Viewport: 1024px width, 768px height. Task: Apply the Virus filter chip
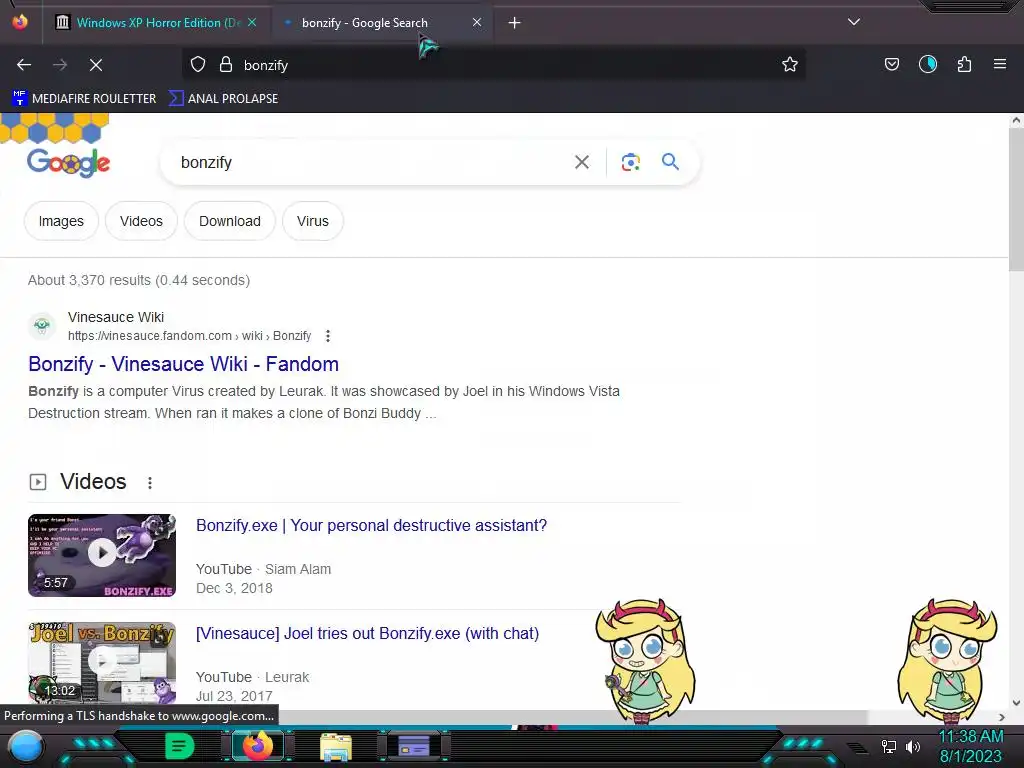point(313,221)
